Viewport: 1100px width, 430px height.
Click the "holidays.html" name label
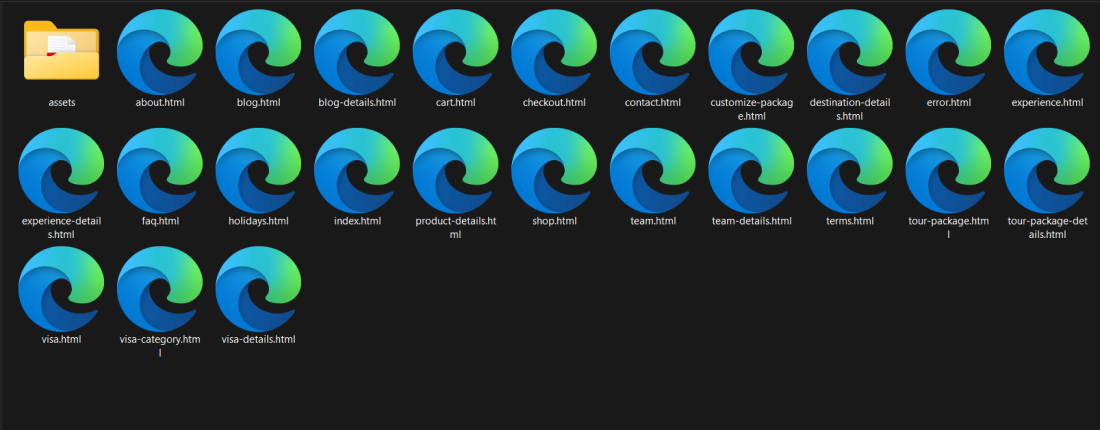(259, 221)
